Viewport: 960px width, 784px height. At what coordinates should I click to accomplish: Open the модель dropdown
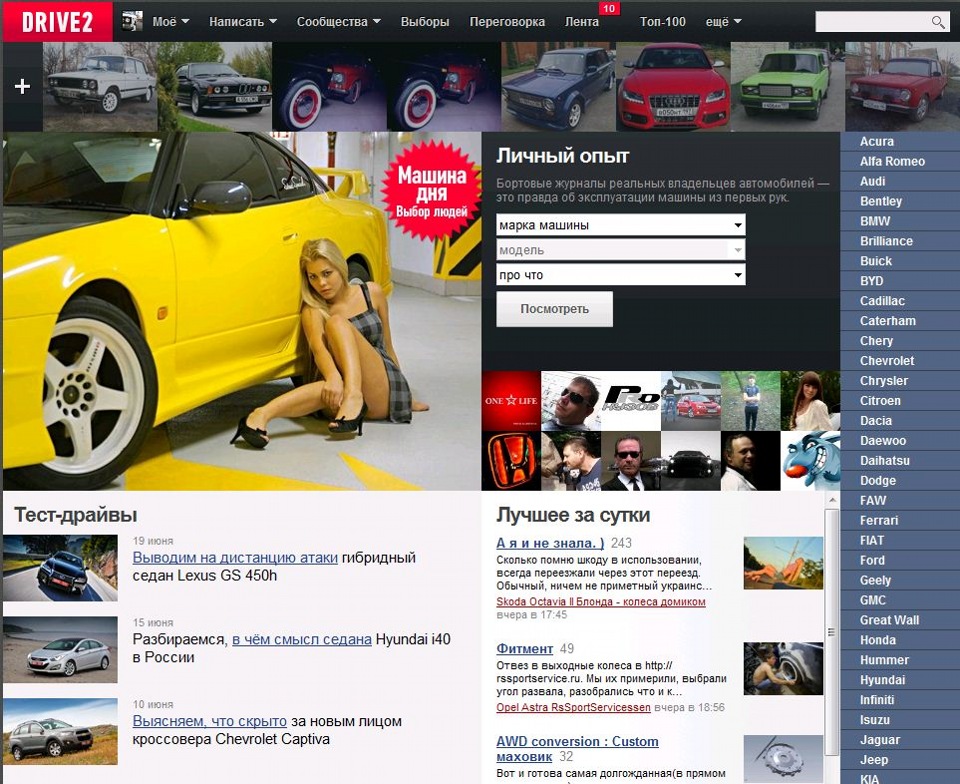(x=621, y=250)
